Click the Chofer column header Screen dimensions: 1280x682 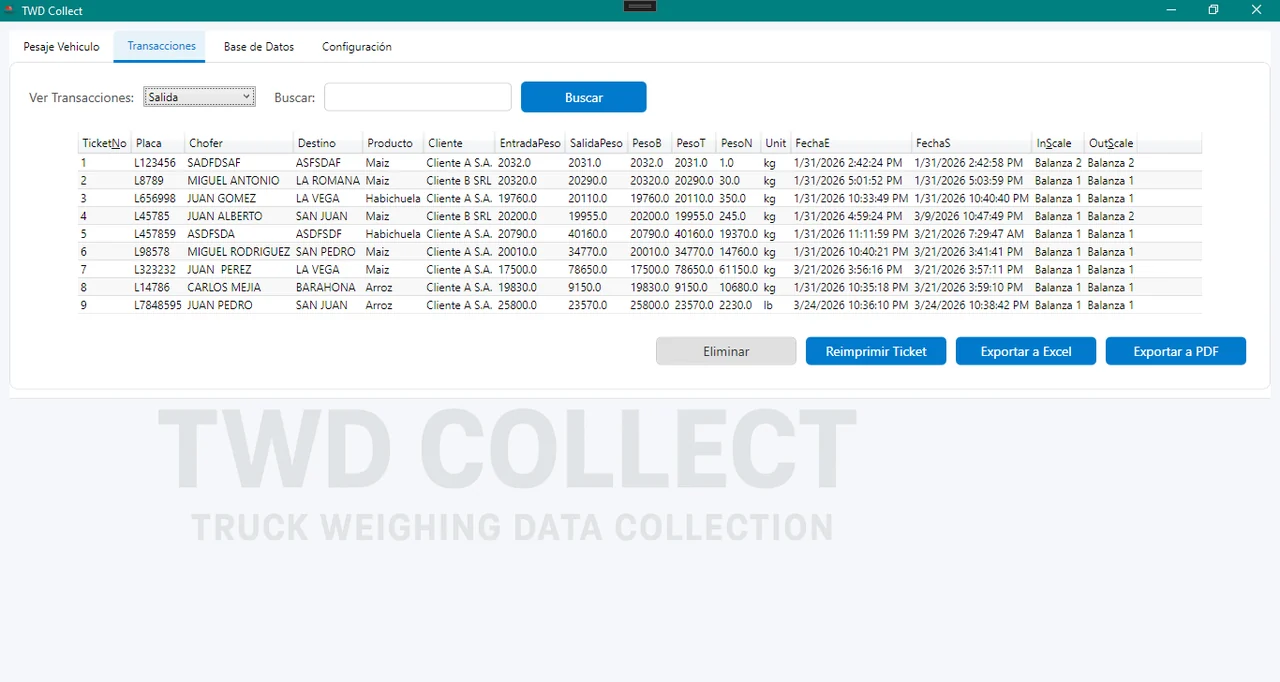point(239,143)
